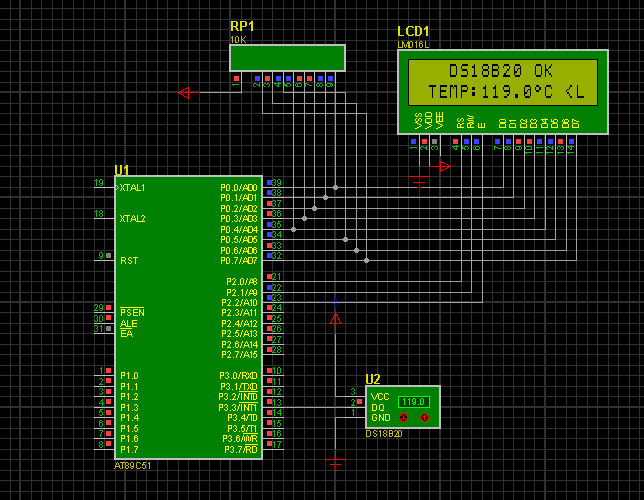Image resolution: width=644 pixels, height=500 pixels.
Task: Select the U2 reference label
Action: click(x=373, y=379)
